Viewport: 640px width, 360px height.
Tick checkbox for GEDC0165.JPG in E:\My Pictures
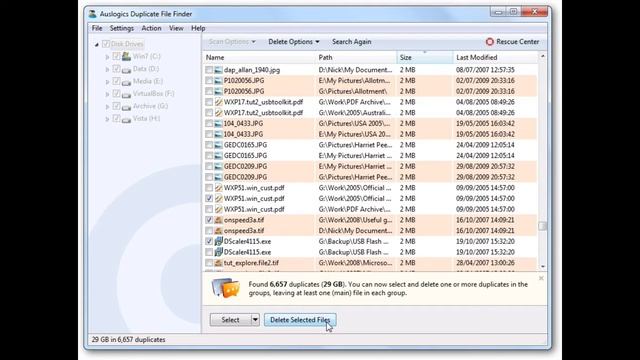(x=209, y=156)
